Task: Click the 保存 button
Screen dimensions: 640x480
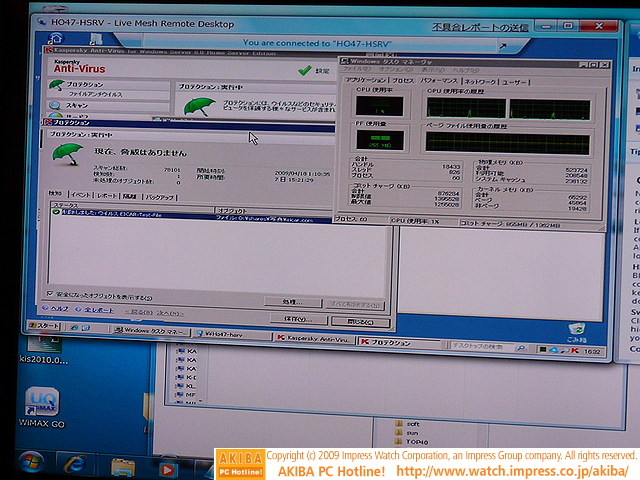Action: [x=291, y=320]
